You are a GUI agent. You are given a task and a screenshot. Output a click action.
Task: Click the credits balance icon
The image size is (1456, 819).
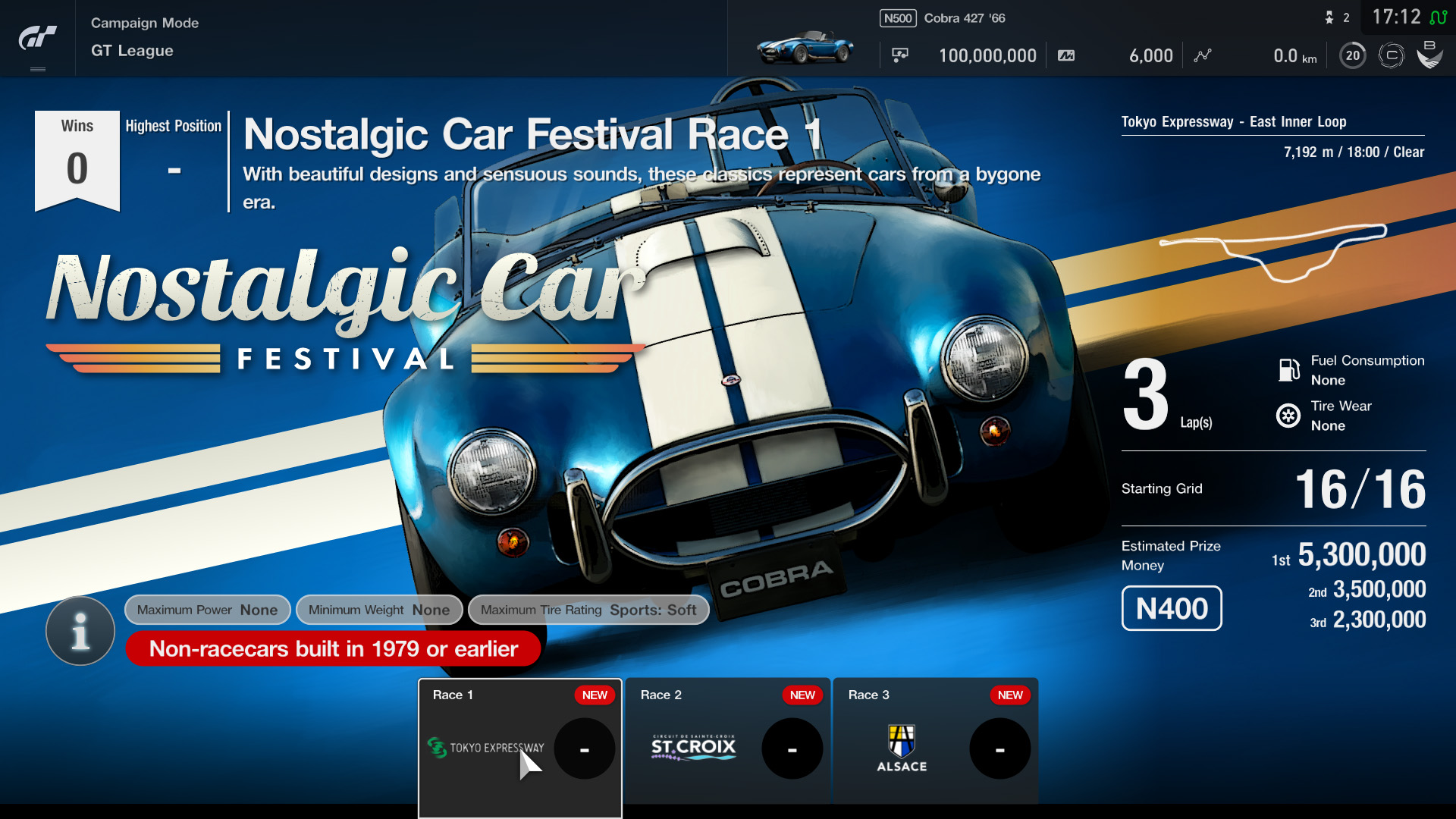tap(900, 55)
